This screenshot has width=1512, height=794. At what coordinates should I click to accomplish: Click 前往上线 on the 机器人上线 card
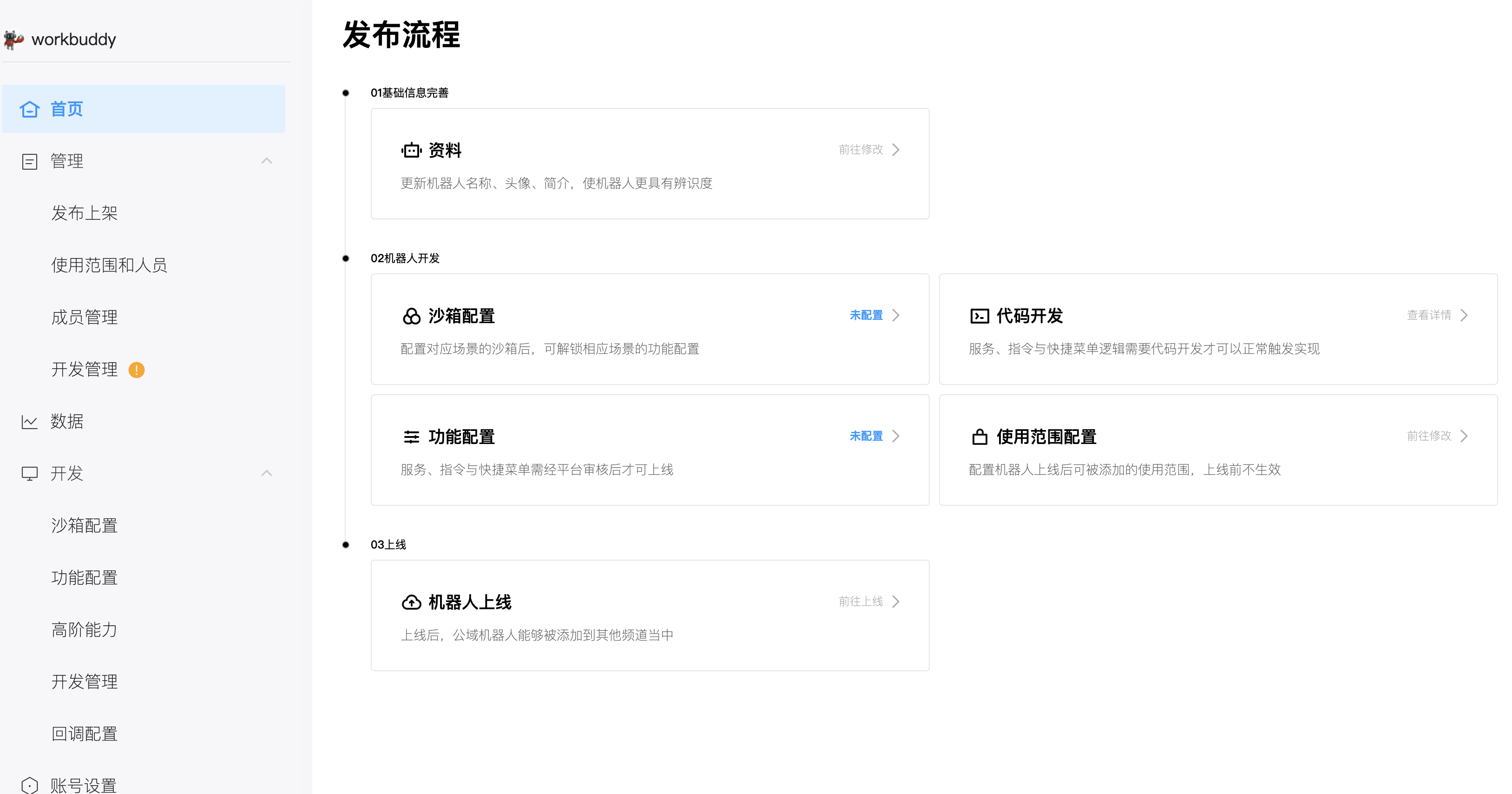click(861, 602)
